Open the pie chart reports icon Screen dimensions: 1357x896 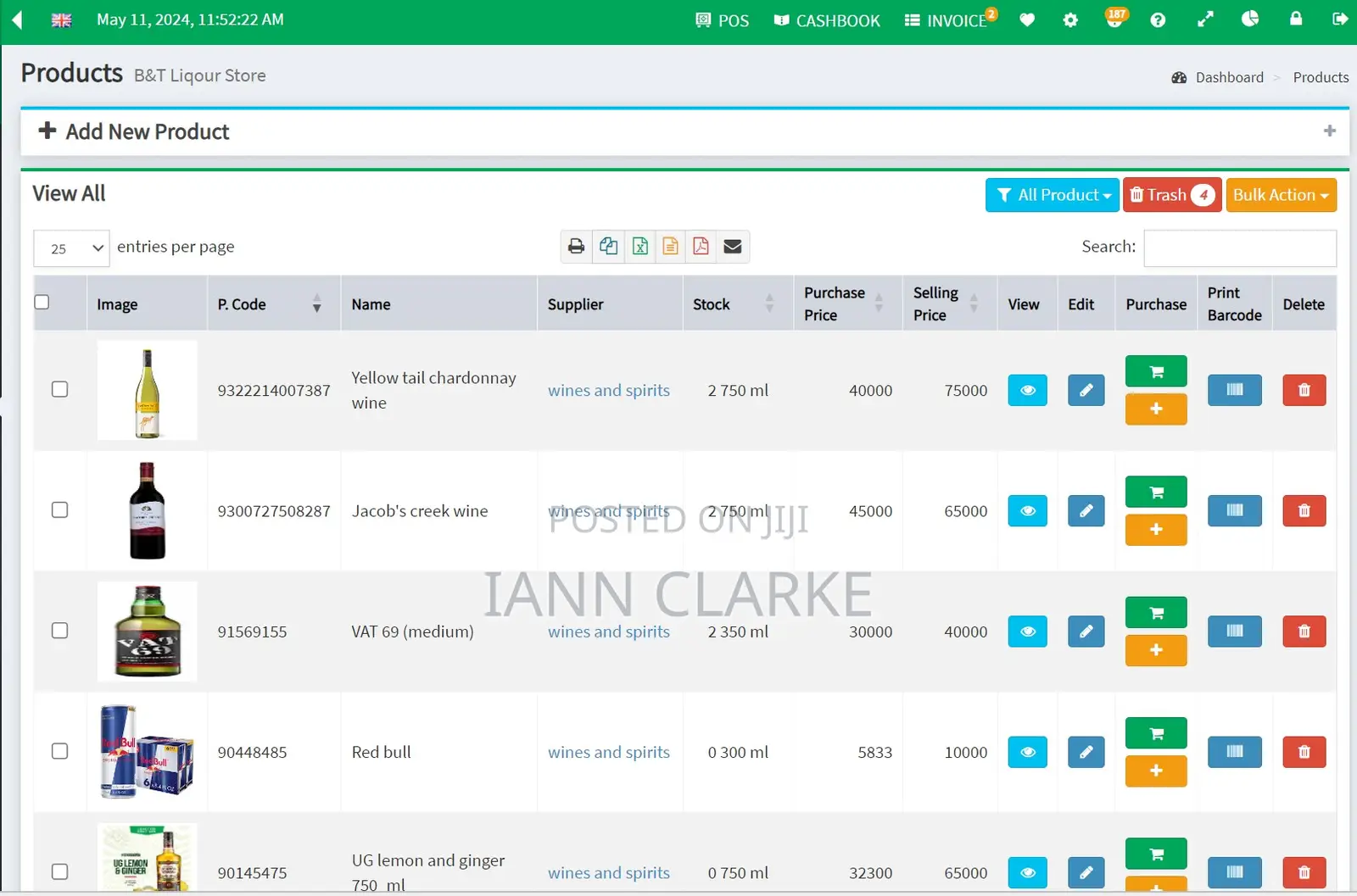(x=1250, y=19)
